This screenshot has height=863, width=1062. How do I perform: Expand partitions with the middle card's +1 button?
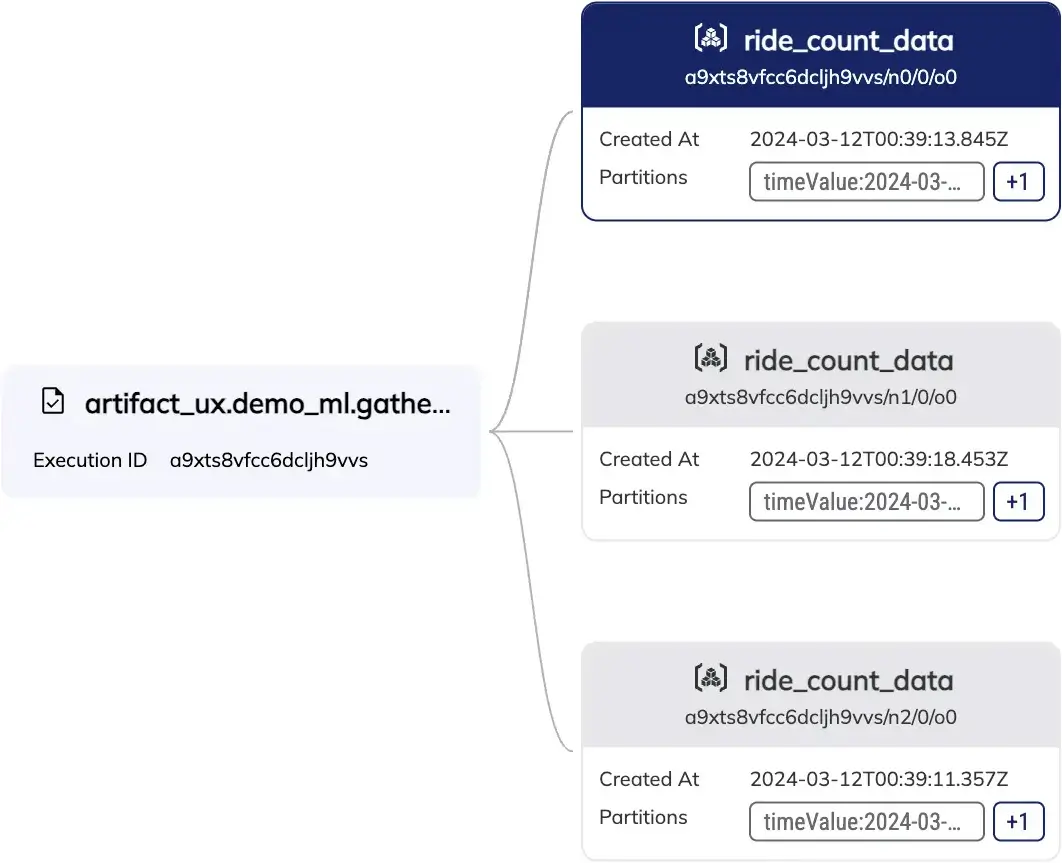pyautogui.click(x=1019, y=501)
